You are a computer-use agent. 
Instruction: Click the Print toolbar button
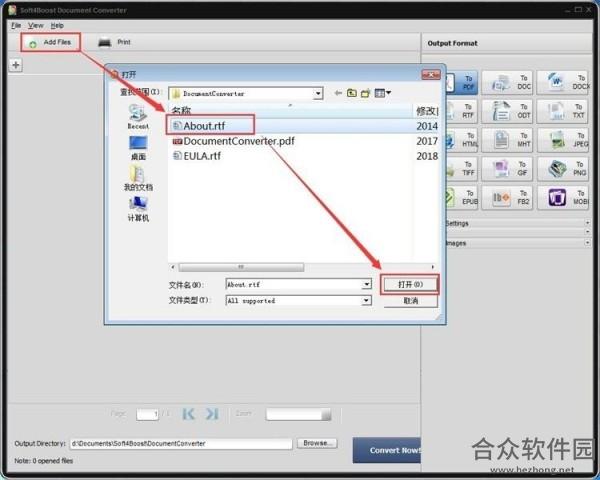[114, 42]
